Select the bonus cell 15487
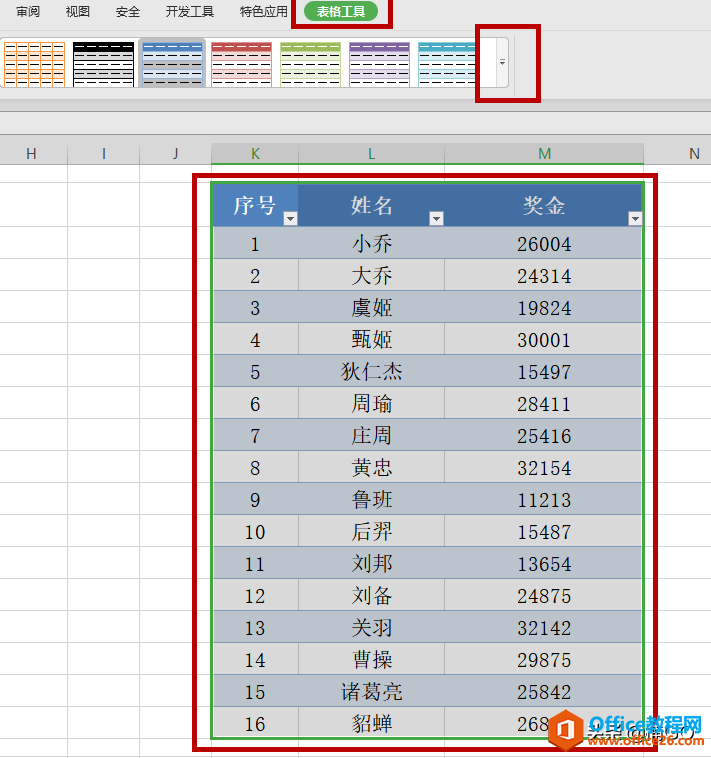 (544, 531)
